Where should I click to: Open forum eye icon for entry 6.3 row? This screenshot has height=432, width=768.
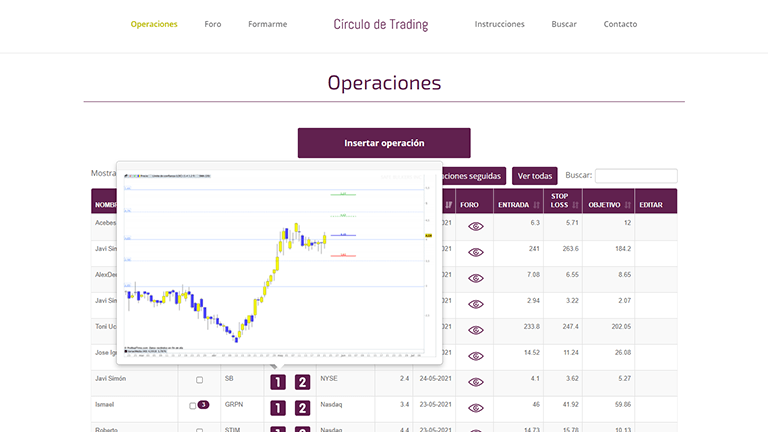coord(475,226)
